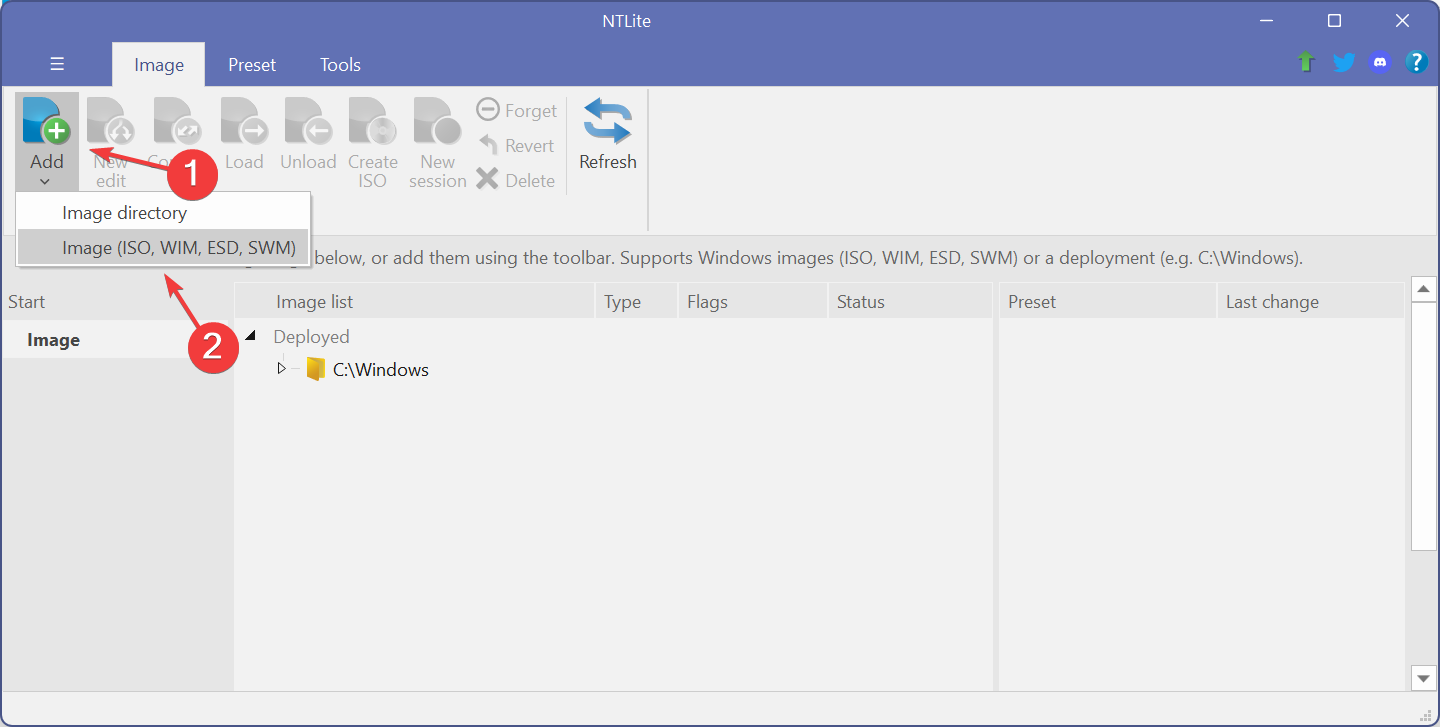Select Image in the left Start panel
1440x727 pixels.
click(117, 340)
